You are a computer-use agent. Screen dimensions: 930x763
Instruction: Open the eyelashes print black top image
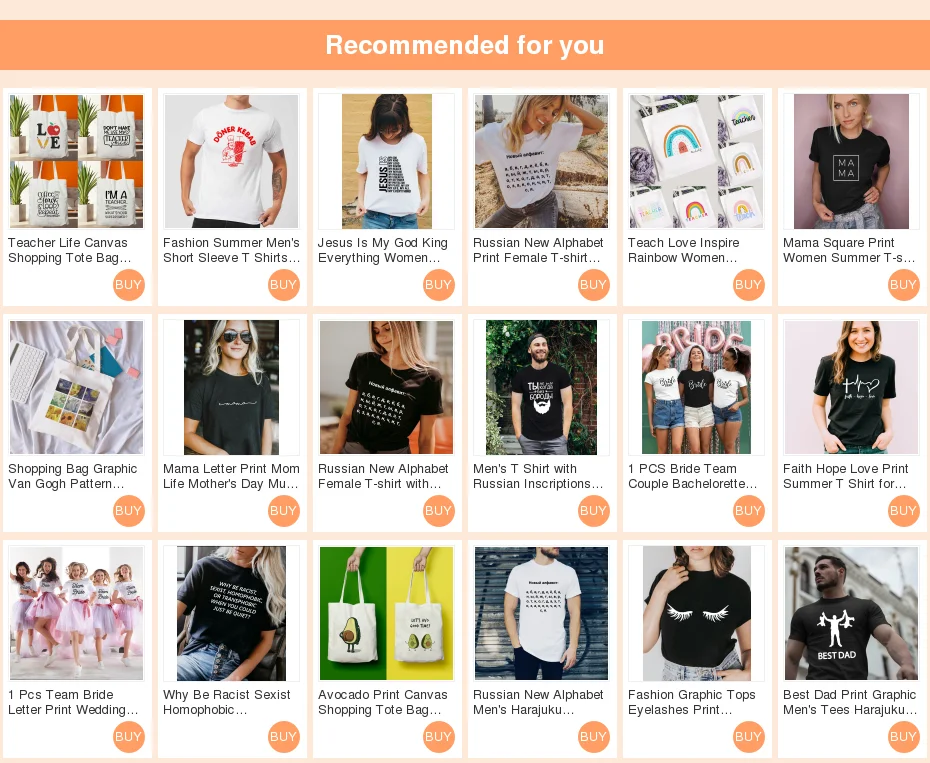[696, 613]
